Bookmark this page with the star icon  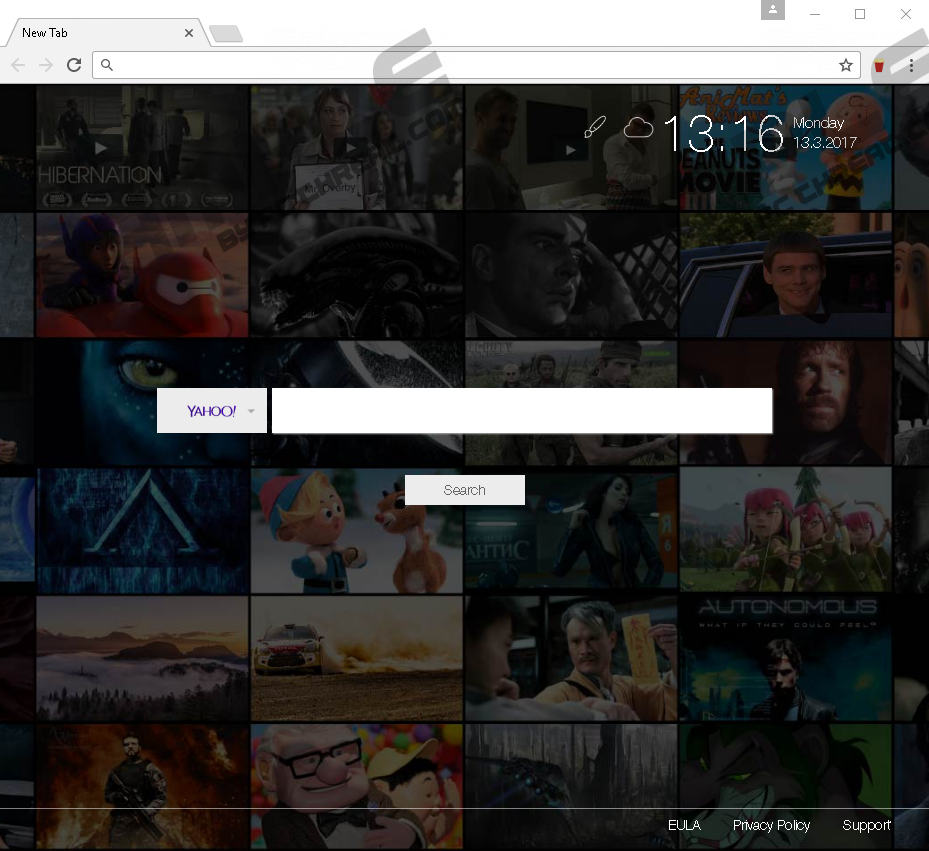[845, 65]
